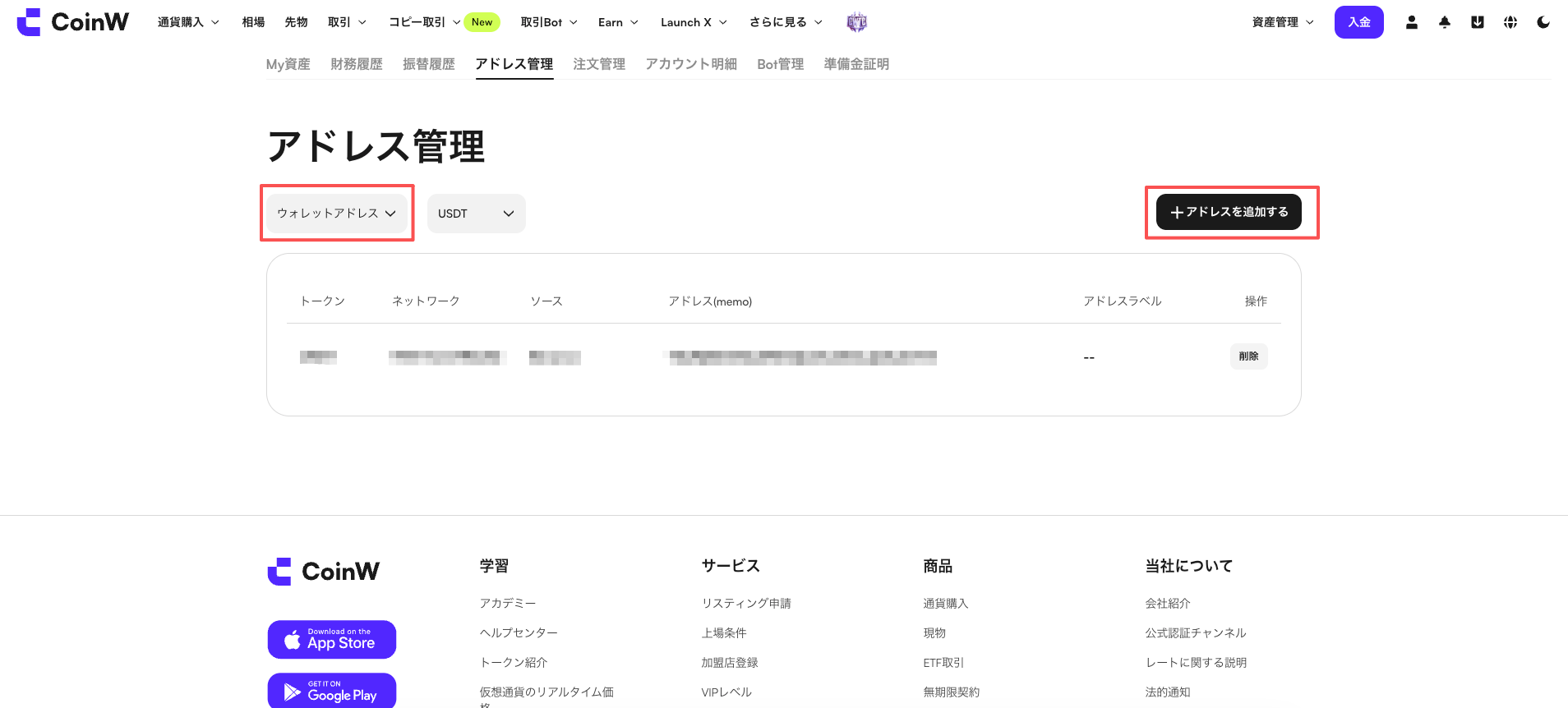Open the notifications bell
Image resolution: width=1568 pixels, height=708 pixels.
coord(1445,22)
